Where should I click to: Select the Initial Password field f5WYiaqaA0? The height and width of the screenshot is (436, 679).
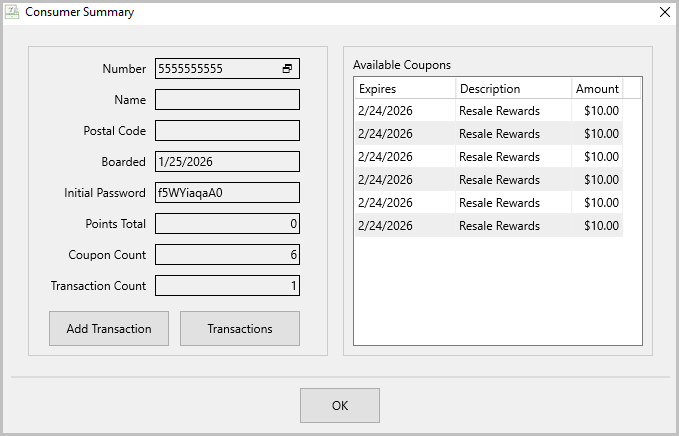(227, 193)
